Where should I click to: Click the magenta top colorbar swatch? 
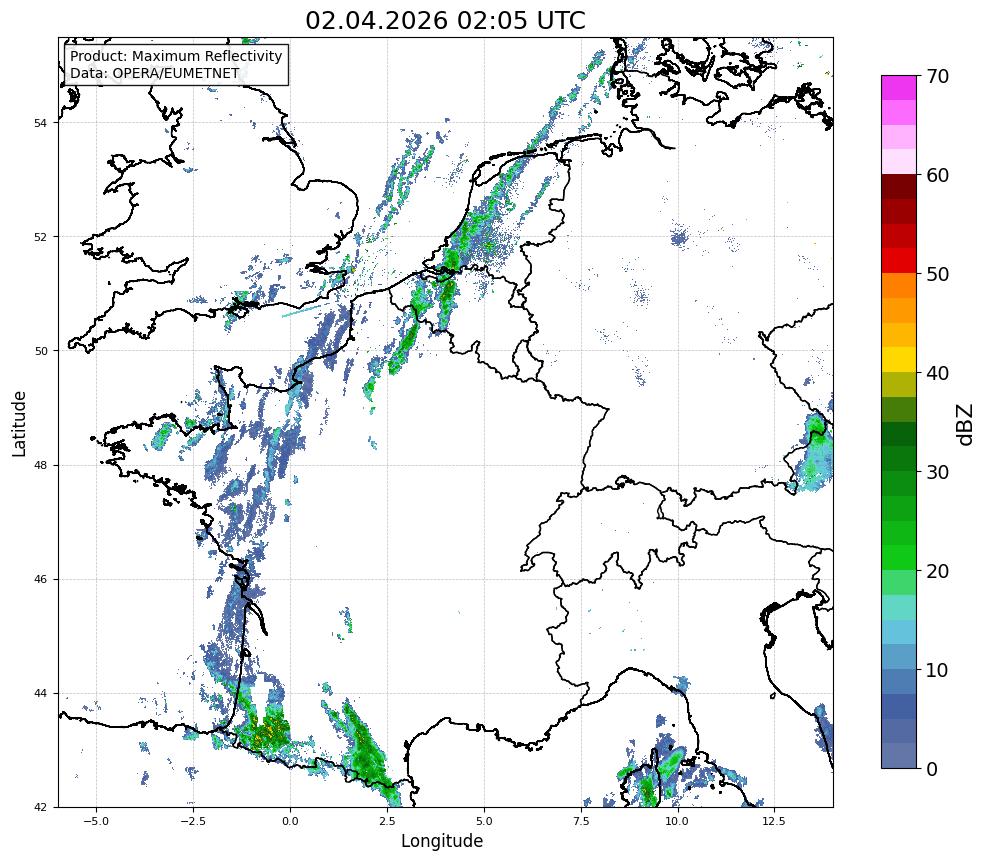point(899,88)
